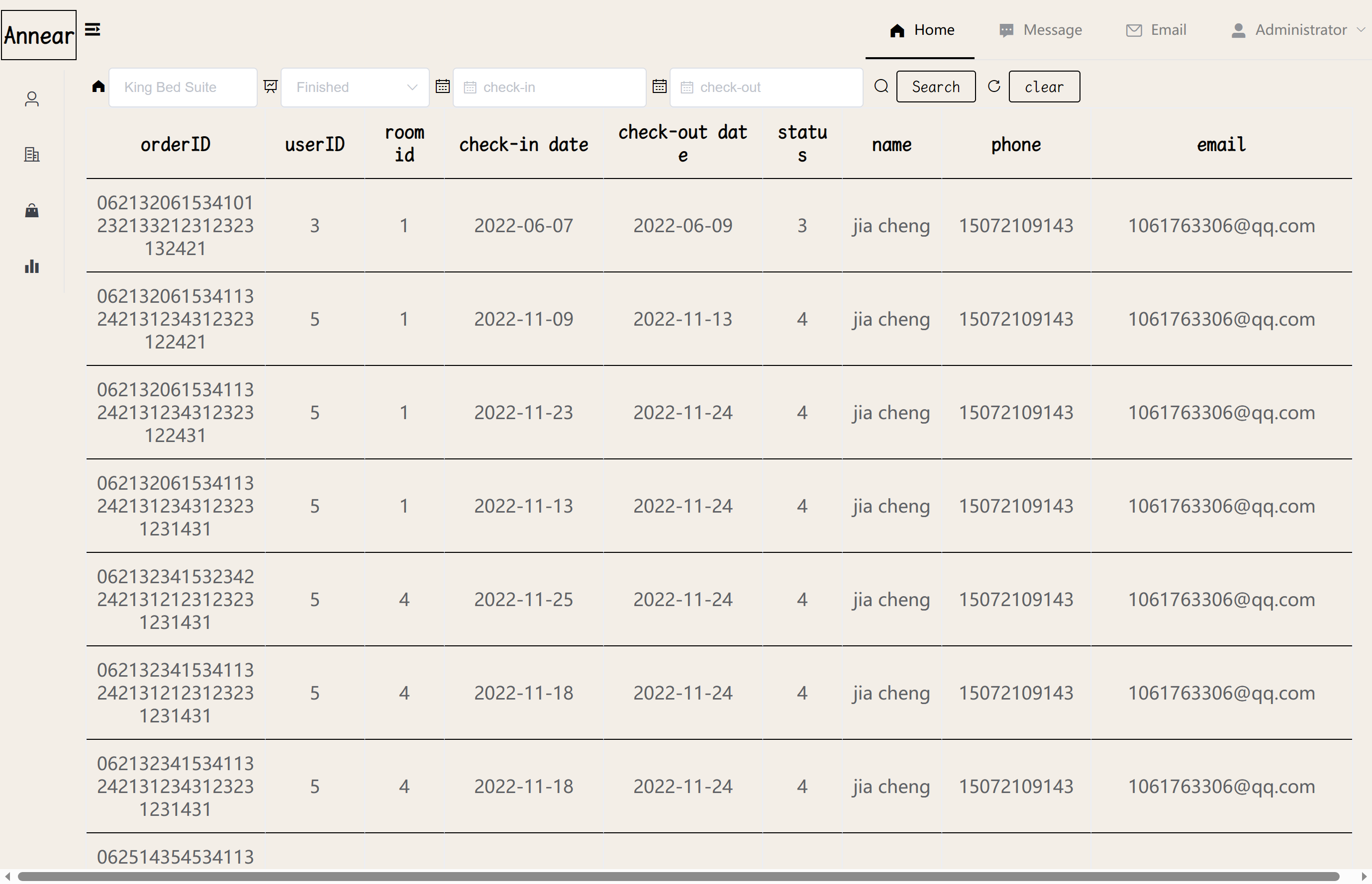Image resolution: width=1372 pixels, height=884 pixels.
Task: Click check-out date 2022-06-09
Action: pyautogui.click(x=682, y=226)
